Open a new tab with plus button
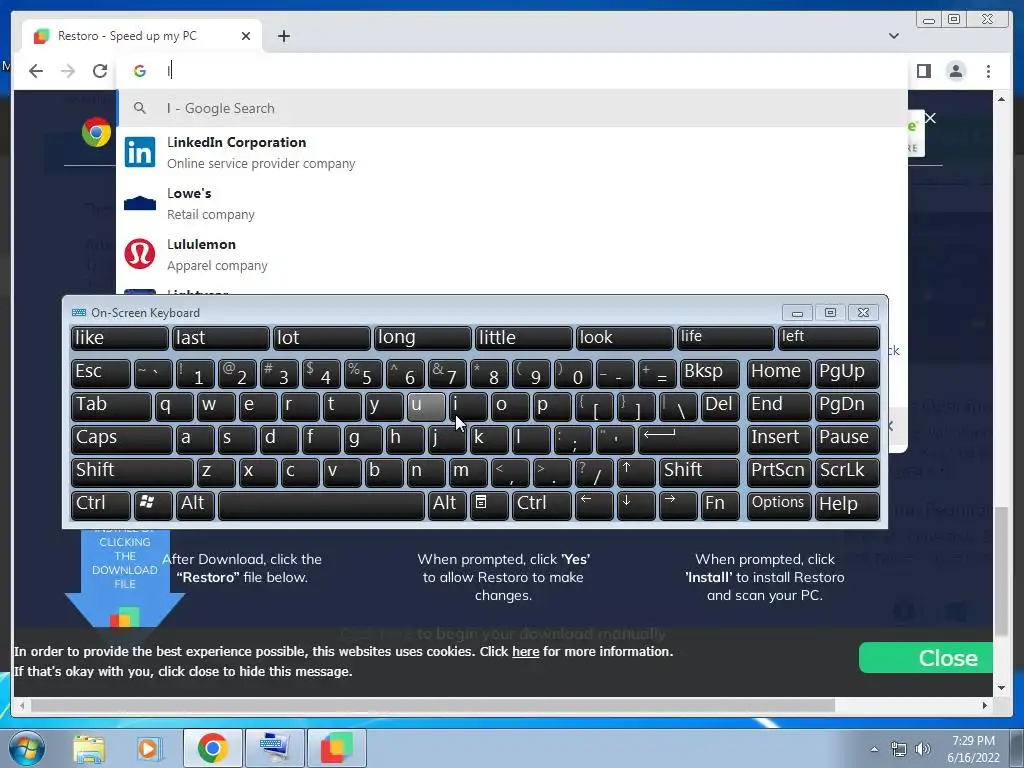This screenshot has height=768, width=1024. pyautogui.click(x=283, y=36)
